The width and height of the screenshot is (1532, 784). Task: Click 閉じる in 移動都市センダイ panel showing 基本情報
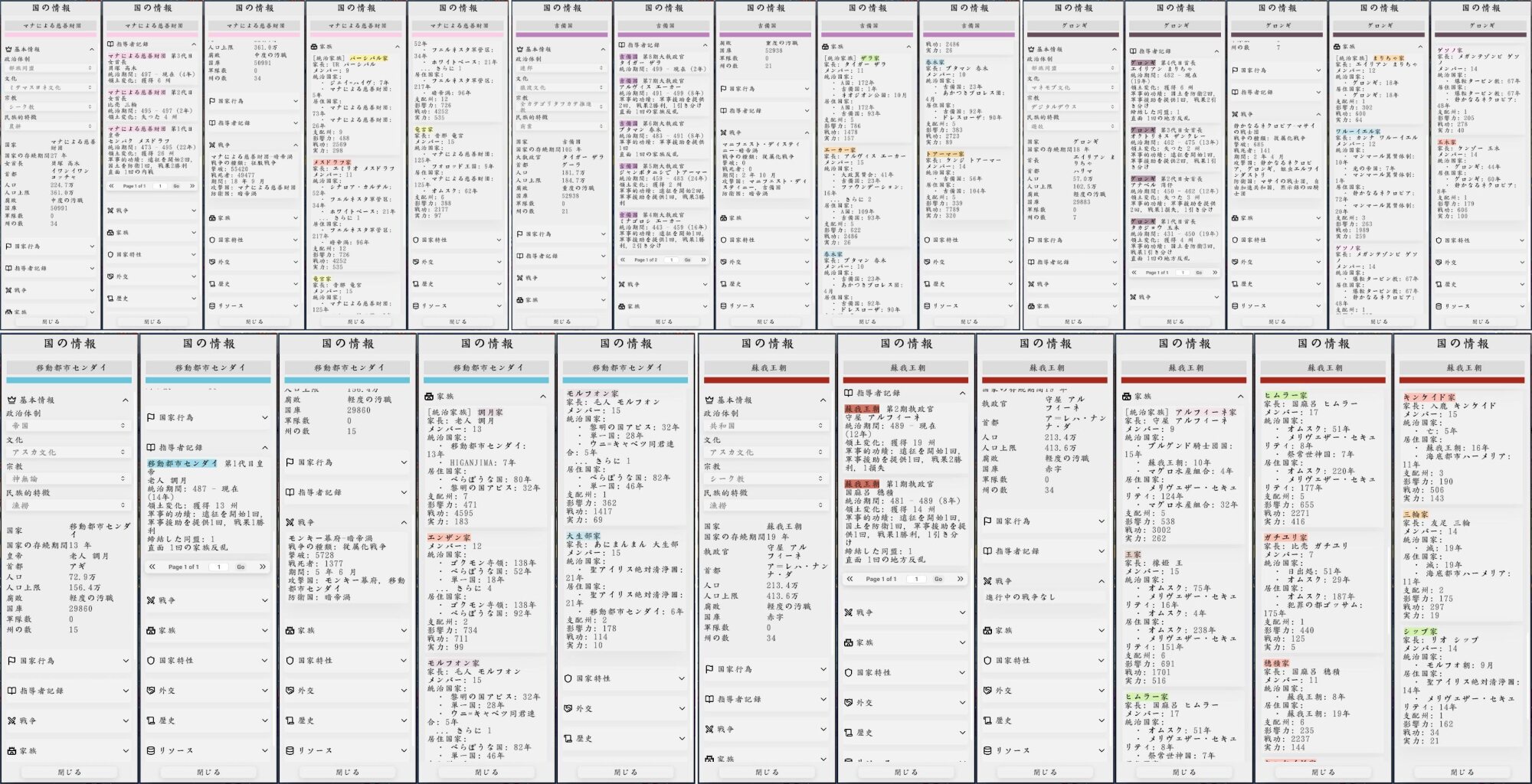click(69, 773)
